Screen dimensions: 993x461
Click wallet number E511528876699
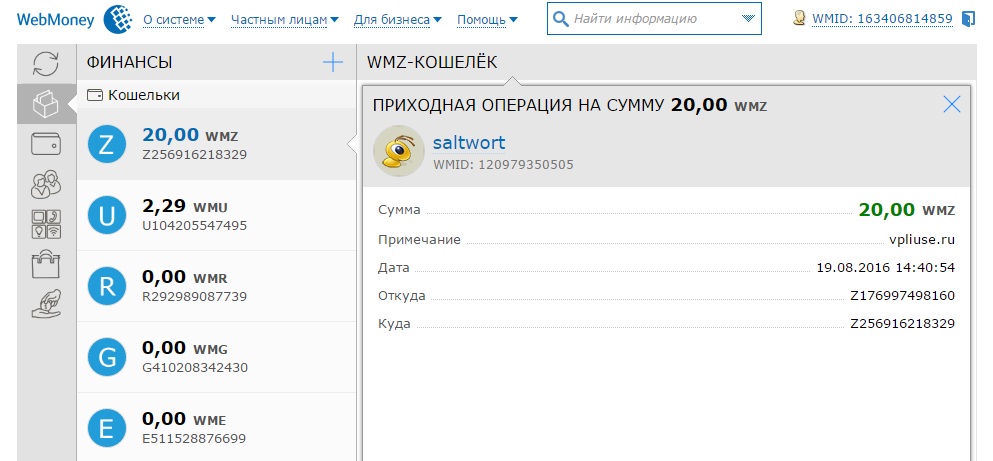(194, 438)
